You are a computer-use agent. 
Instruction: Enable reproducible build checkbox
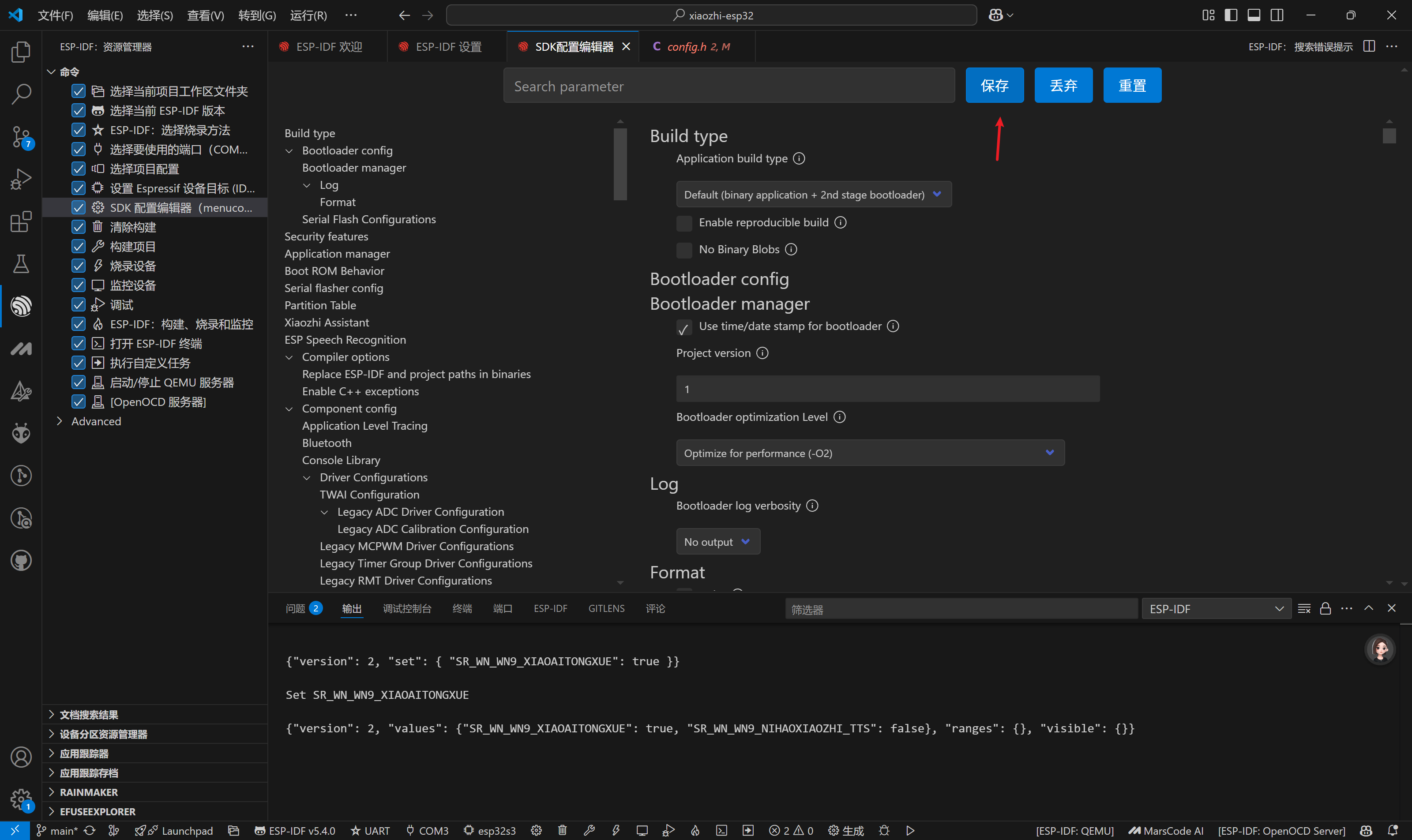[x=684, y=223]
